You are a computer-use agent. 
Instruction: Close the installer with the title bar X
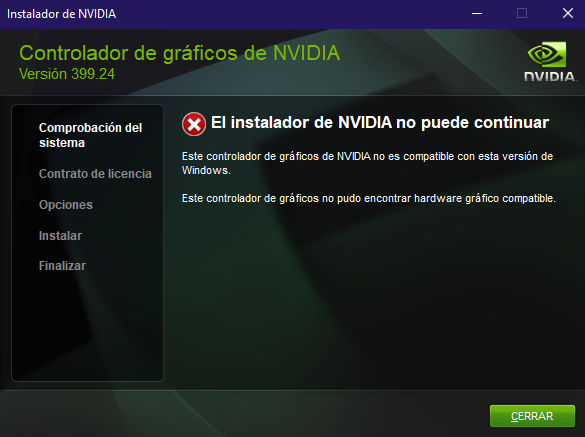(x=568, y=13)
